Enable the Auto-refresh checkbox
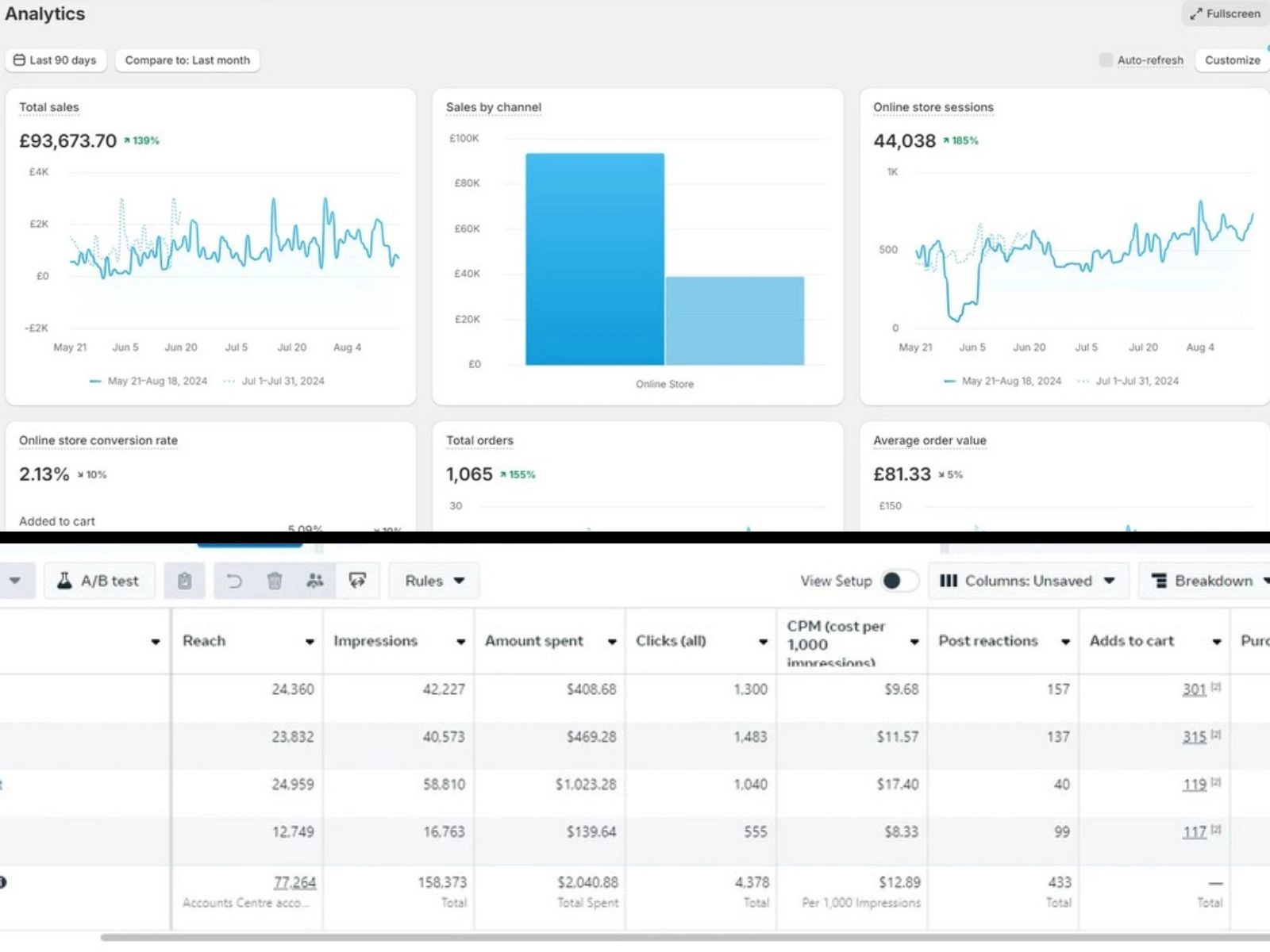 click(x=1106, y=59)
